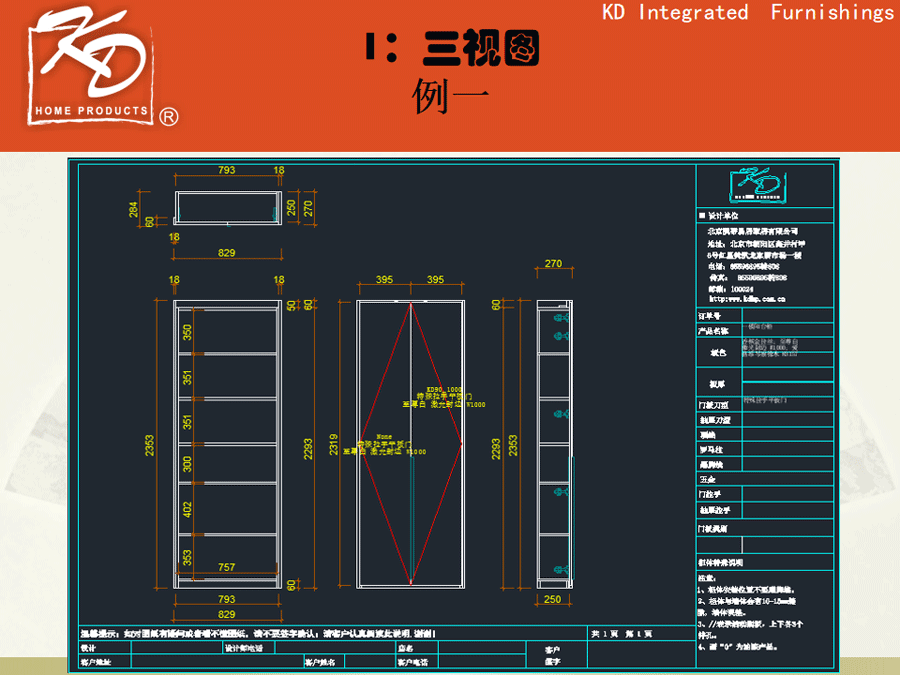Click the '共 1 页 第 1 页' page indicator

point(621,634)
